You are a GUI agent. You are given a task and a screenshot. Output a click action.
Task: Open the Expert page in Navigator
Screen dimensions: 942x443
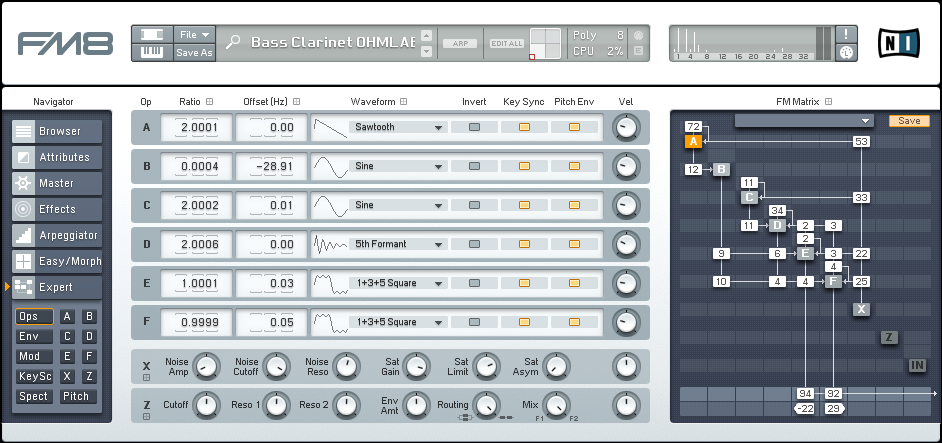click(57, 287)
